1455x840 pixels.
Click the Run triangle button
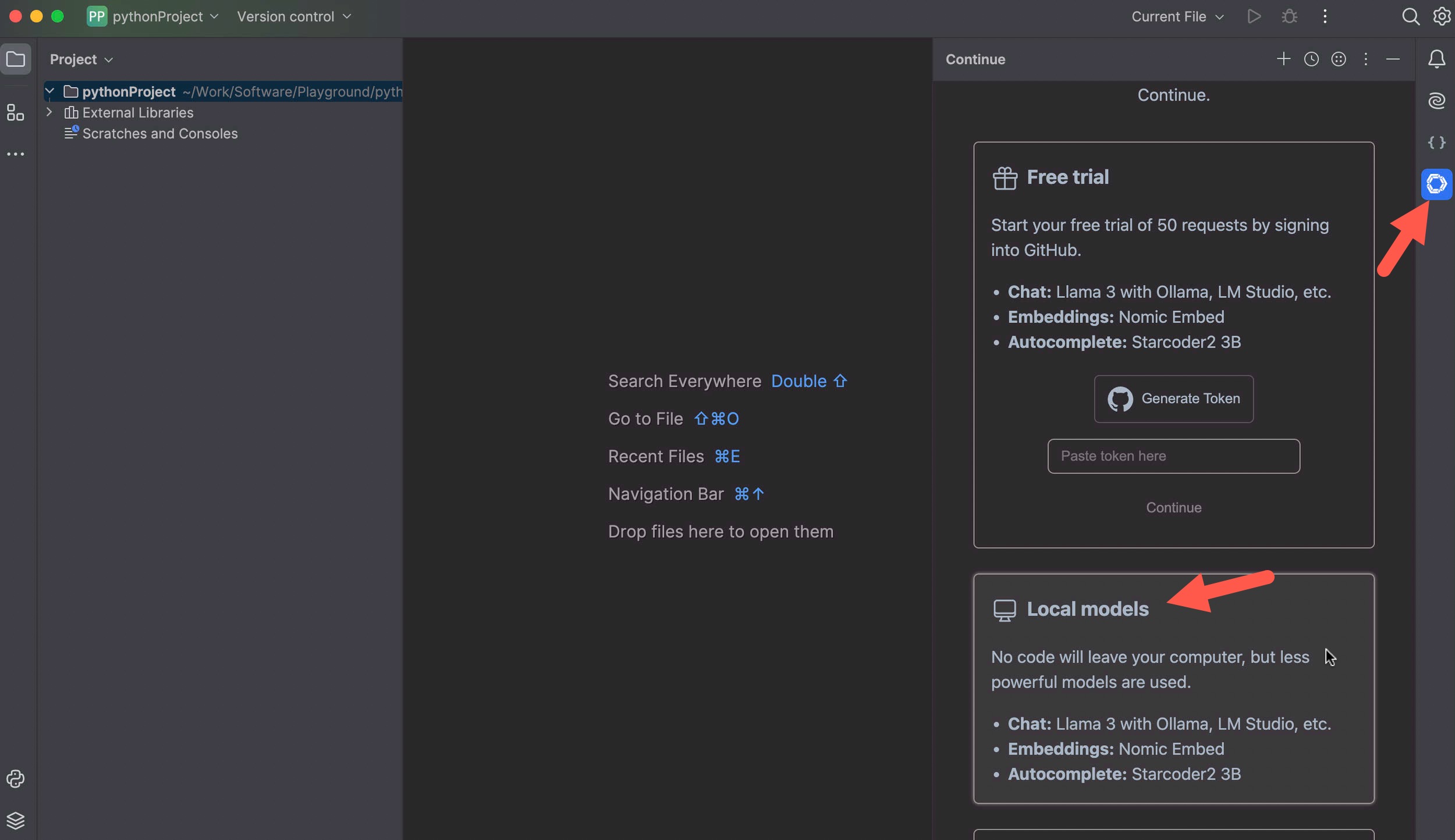click(x=1254, y=16)
